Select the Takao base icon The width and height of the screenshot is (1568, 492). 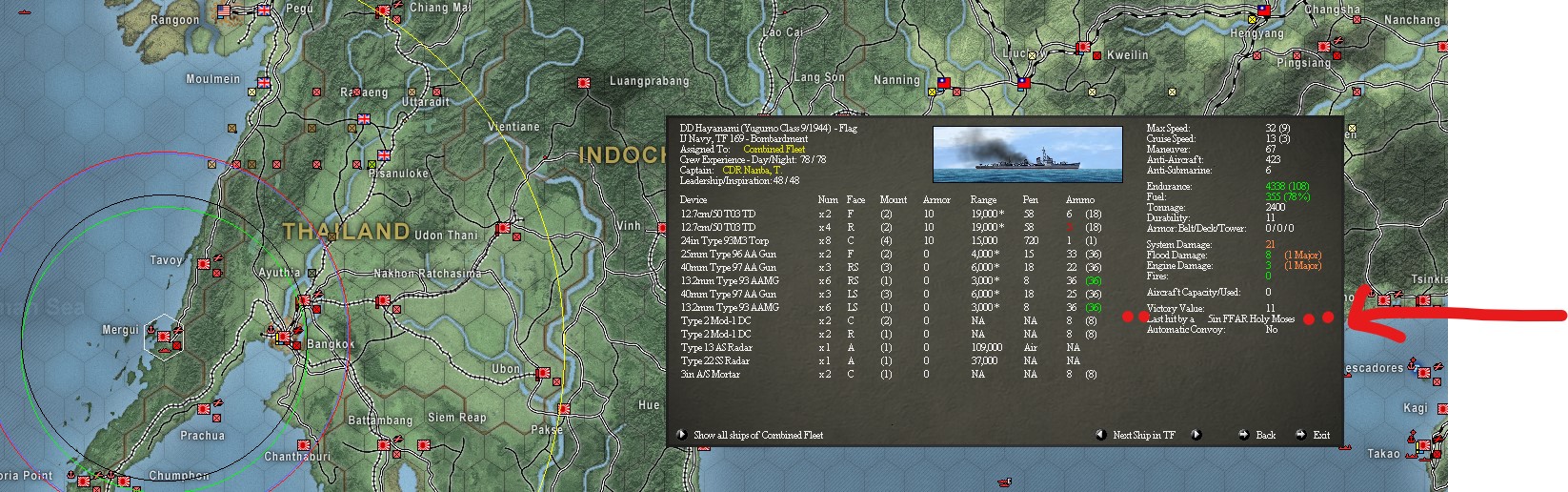[1423, 445]
